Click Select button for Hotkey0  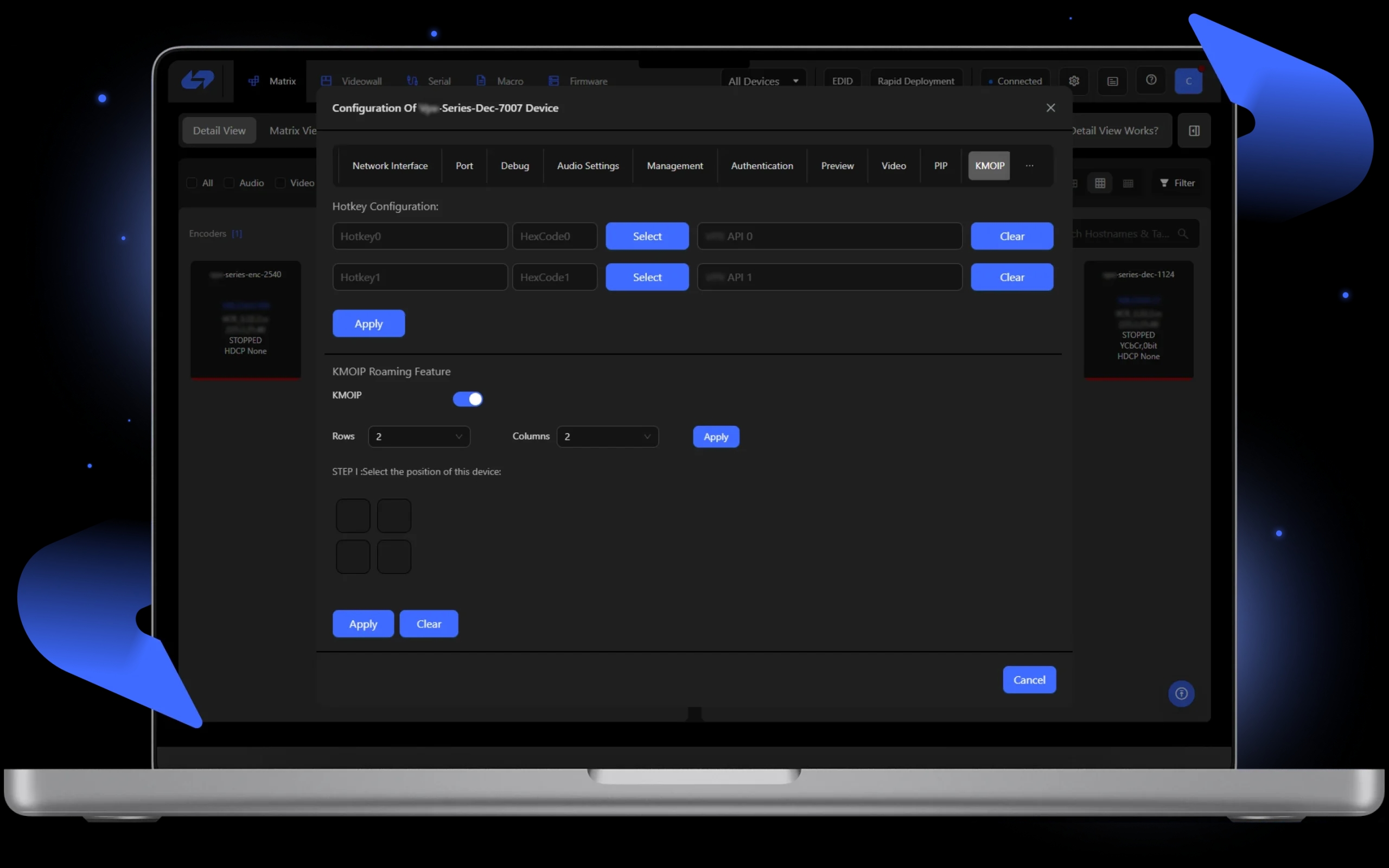pyautogui.click(x=647, y=236)
